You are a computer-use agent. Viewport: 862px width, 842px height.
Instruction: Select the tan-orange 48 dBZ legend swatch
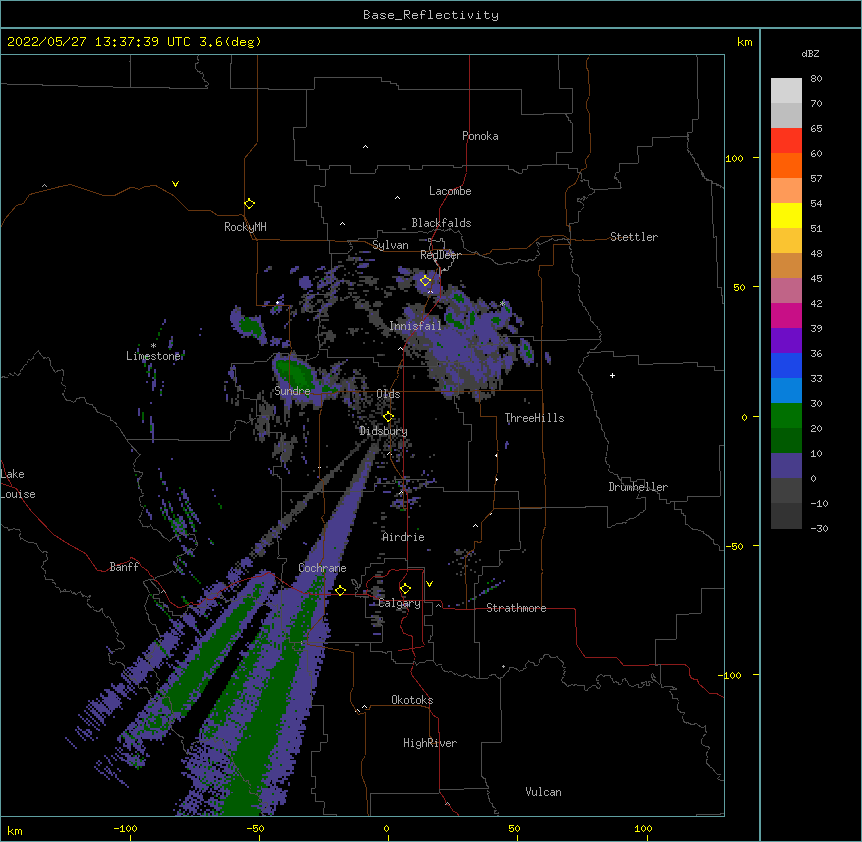(x=786, y=265)
